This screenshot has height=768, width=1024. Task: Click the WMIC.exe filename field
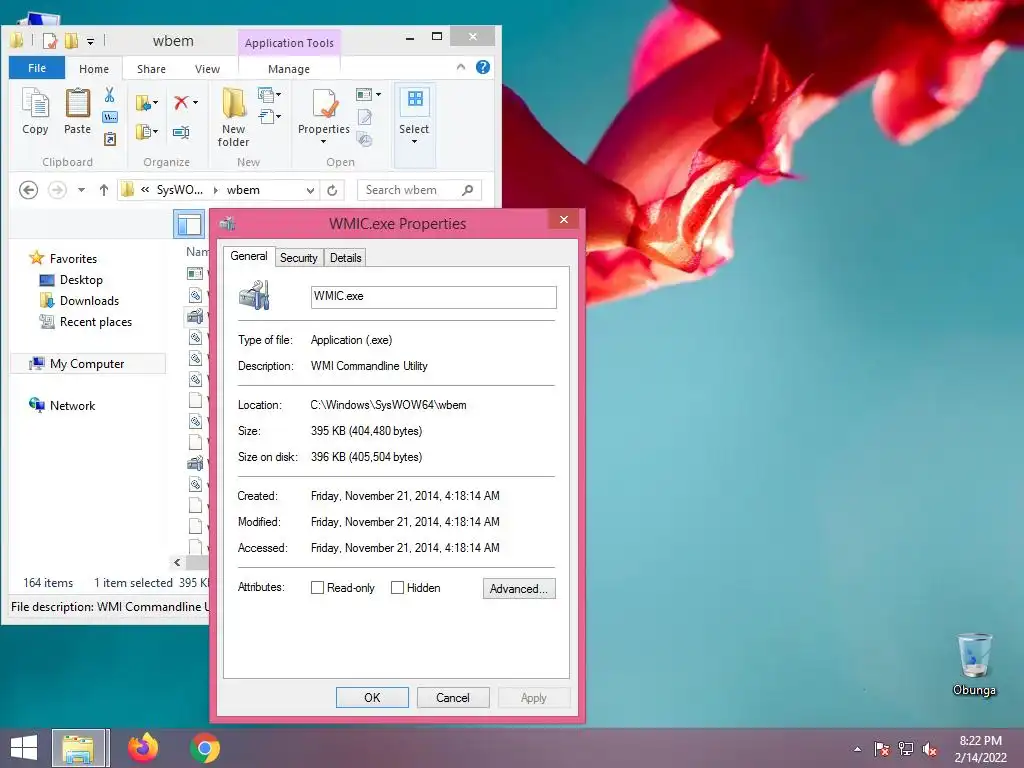(434, 296)
